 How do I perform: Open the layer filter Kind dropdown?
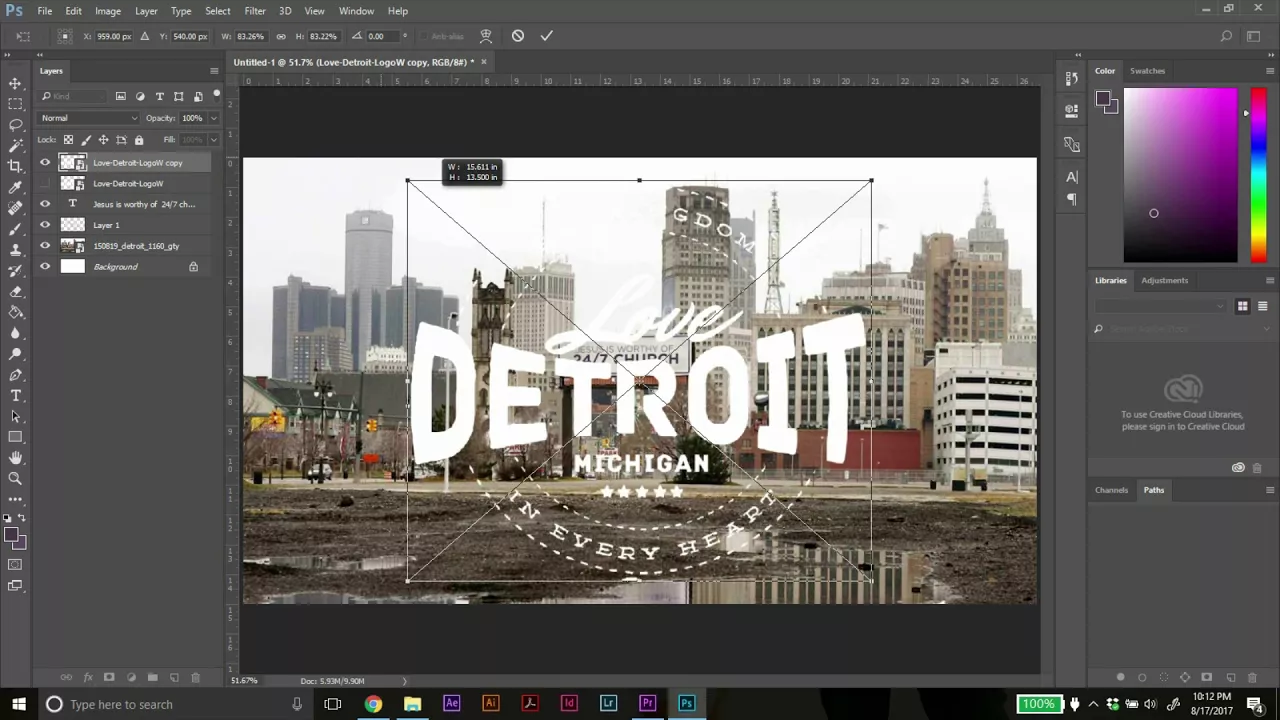pos(73,96)
